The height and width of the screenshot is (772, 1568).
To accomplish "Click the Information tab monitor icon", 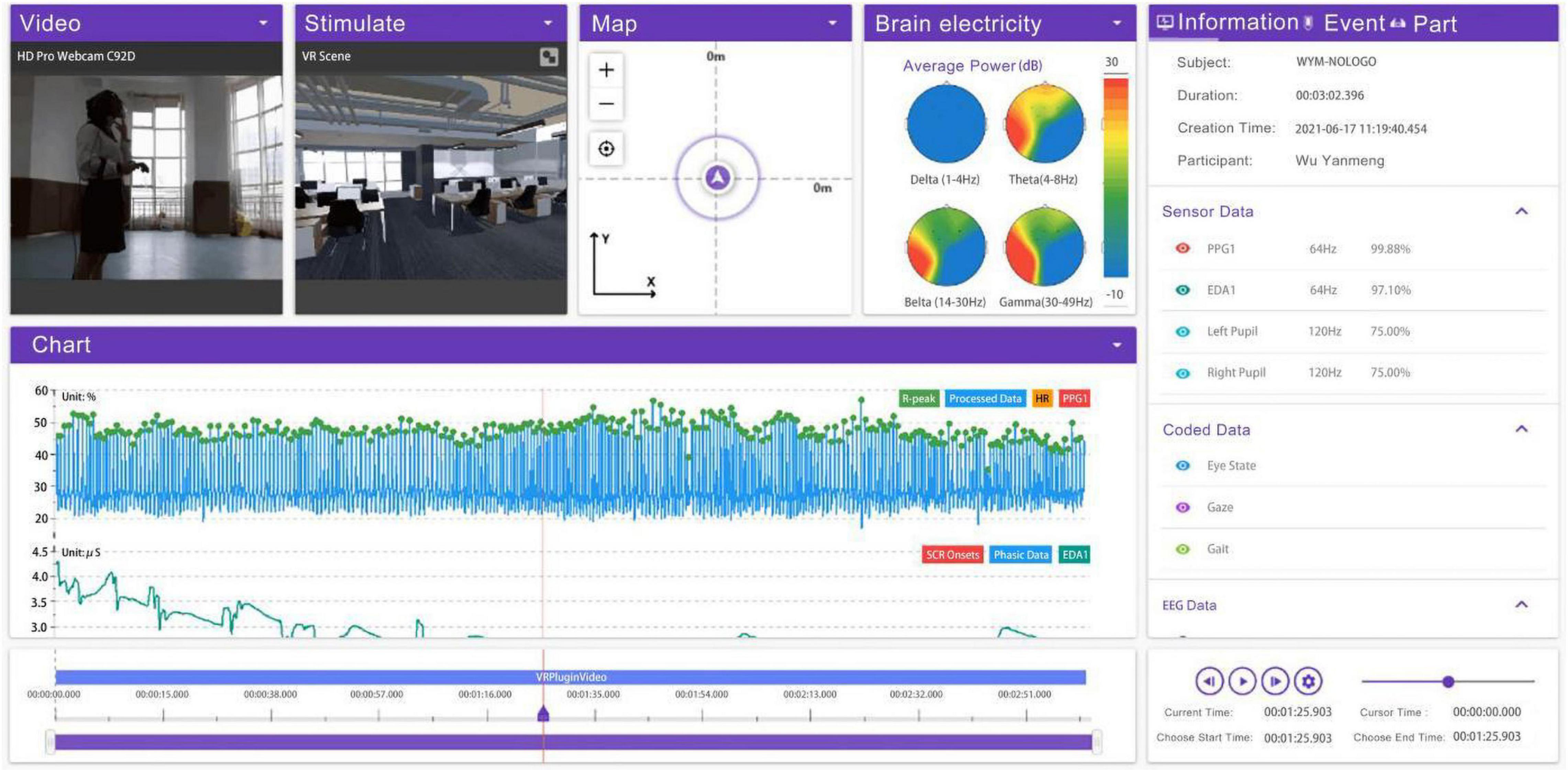I will click(1164, 23).
